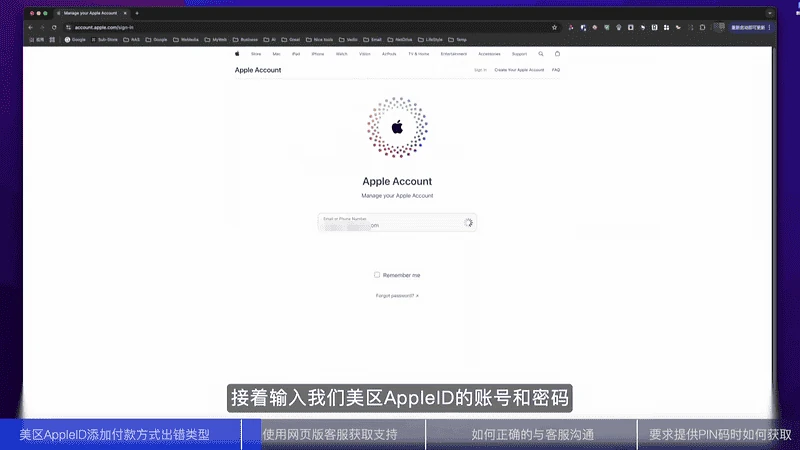The width and height of the screenshot is (800, 450).
Task: View site information icon beside the URL
Action: click(68, 28)
